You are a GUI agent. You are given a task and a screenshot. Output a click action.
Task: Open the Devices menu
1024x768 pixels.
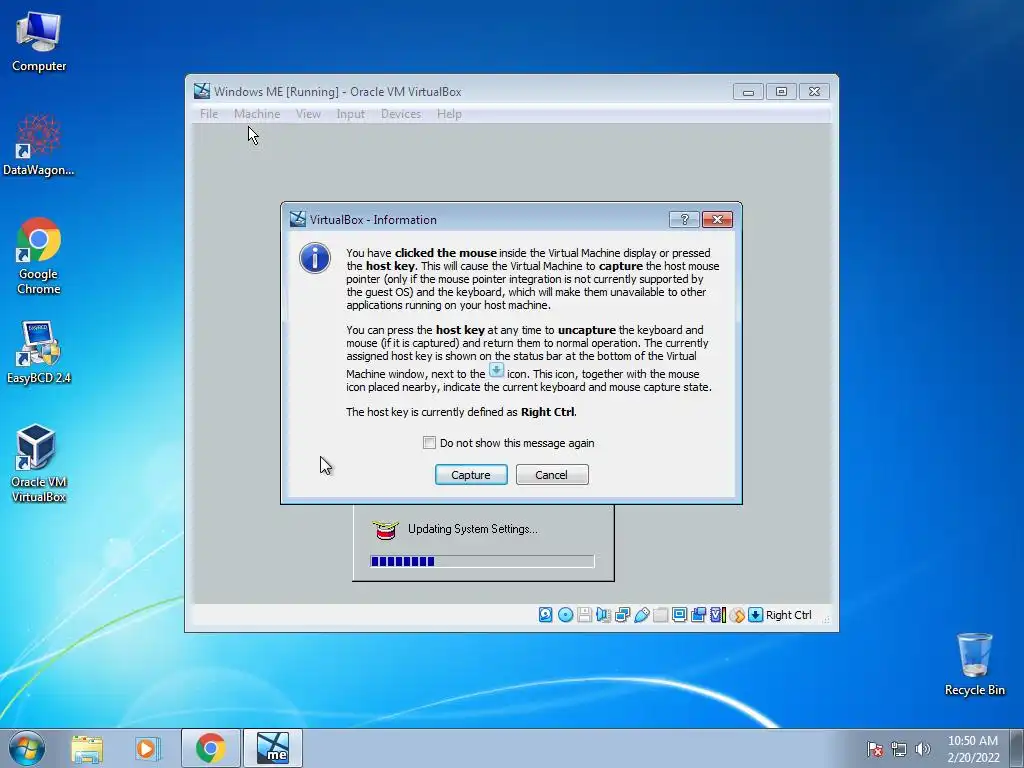pyautogui.click(x=400, y=114)
